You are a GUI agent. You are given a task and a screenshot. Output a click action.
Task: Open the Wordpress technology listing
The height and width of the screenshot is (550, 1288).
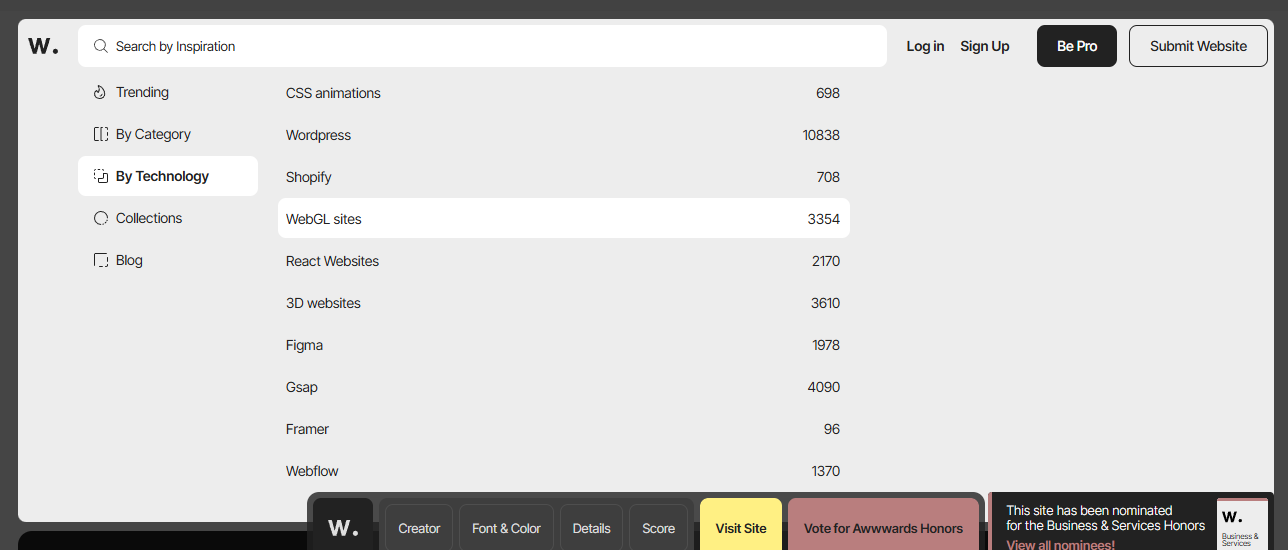pyautogui.click(x=563, y=135)
